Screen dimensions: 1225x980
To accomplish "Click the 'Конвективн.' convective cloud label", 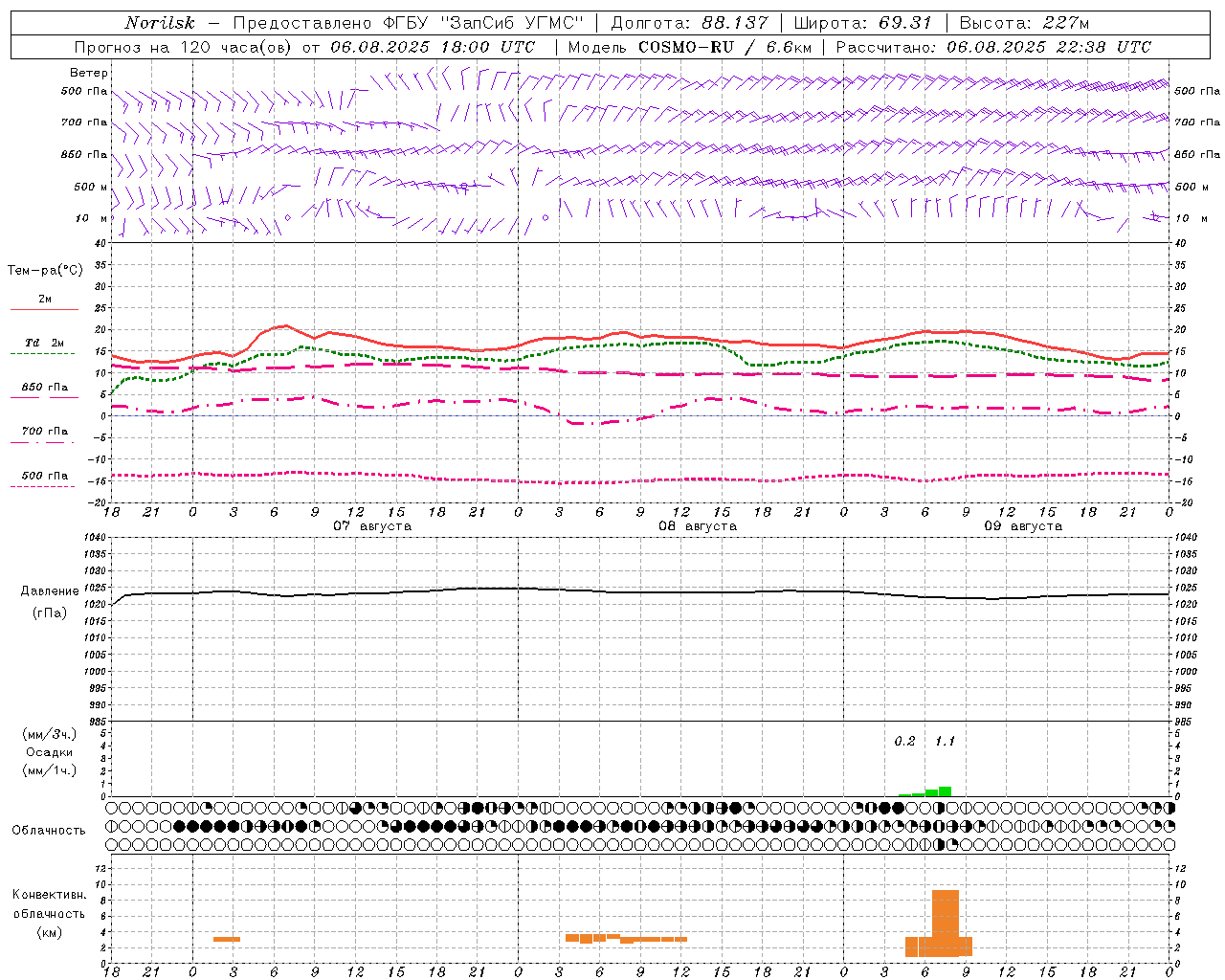I will point(50,895).
